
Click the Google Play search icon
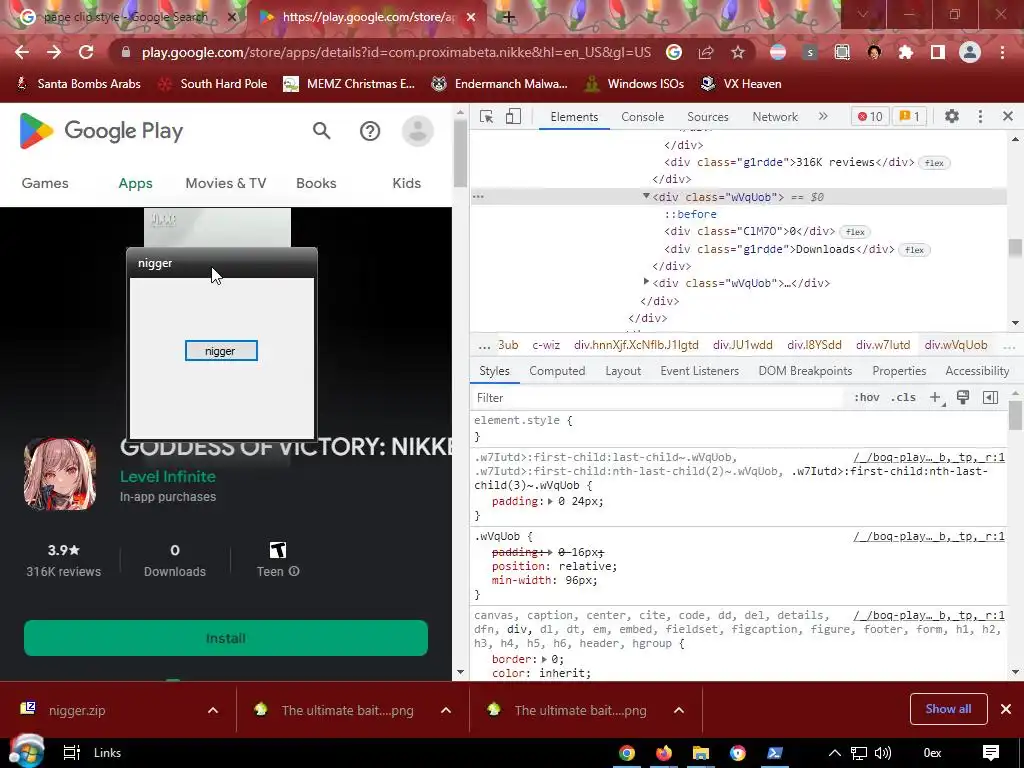(x=321, y=131)
